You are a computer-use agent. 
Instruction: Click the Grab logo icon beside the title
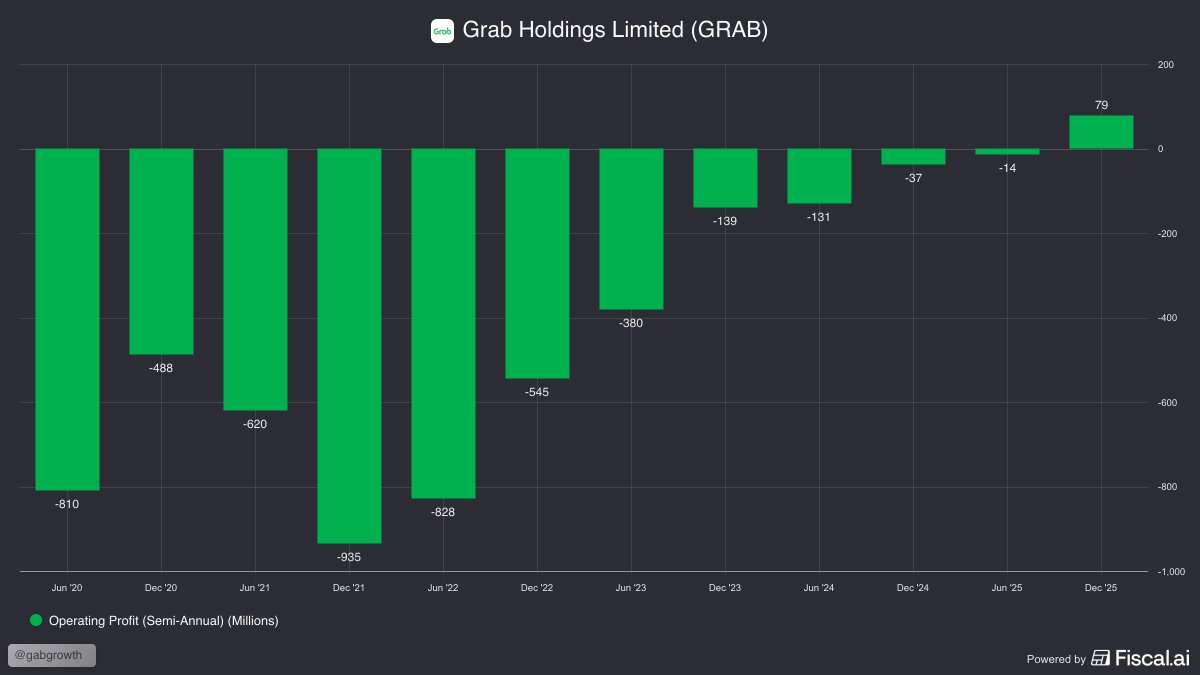coord(442,31)
